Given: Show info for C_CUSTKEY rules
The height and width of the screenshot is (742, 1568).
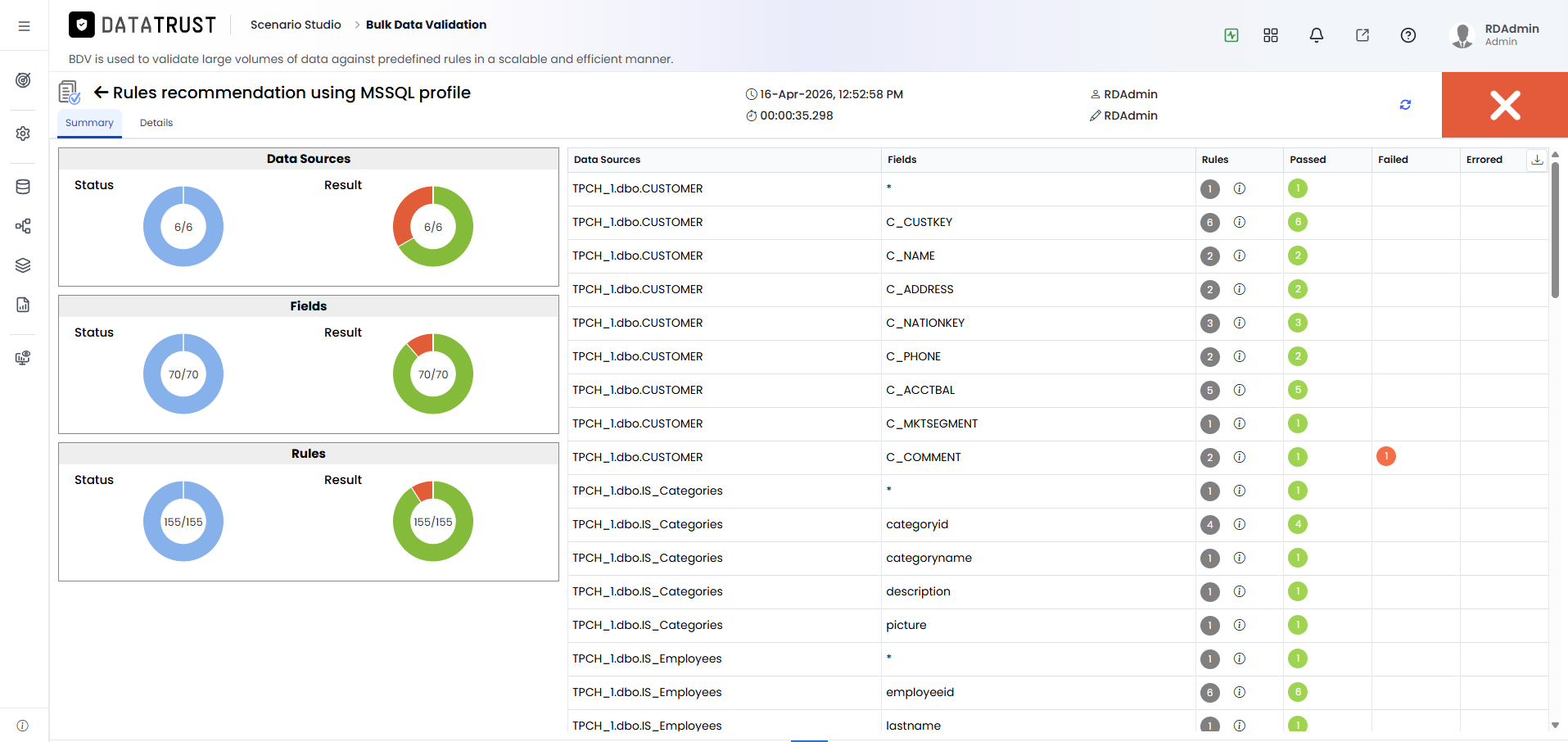Looking at the screenshot, I should tap(1240, 222).
